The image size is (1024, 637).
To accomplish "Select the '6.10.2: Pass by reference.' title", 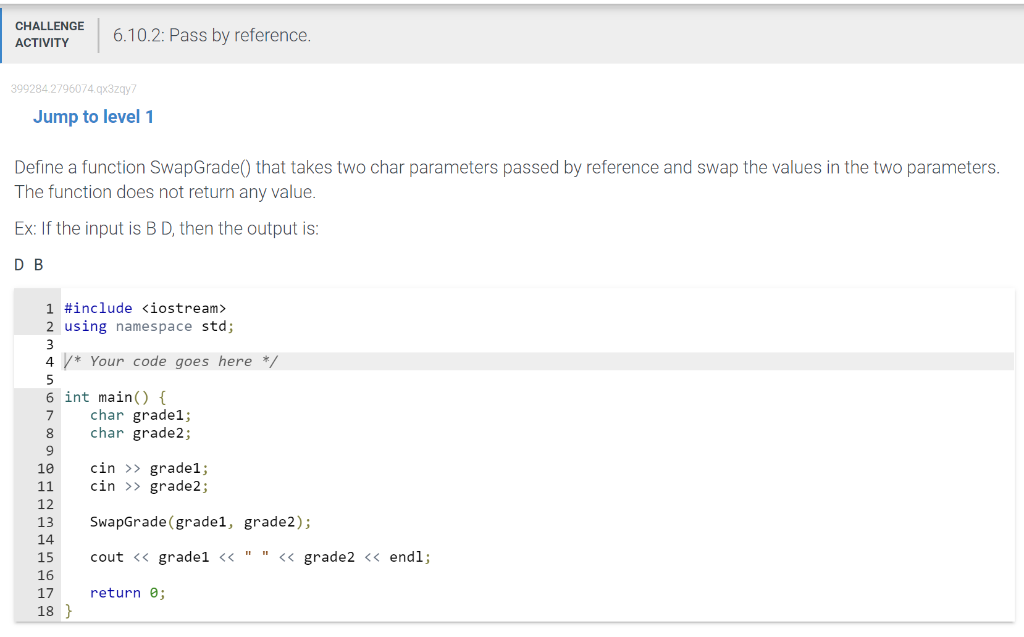I will pyautogui.click(x=212, y=35).
